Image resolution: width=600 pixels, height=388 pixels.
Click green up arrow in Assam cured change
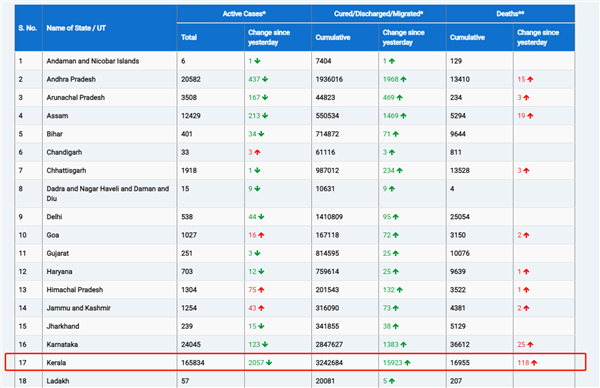[x=404, y=116]
